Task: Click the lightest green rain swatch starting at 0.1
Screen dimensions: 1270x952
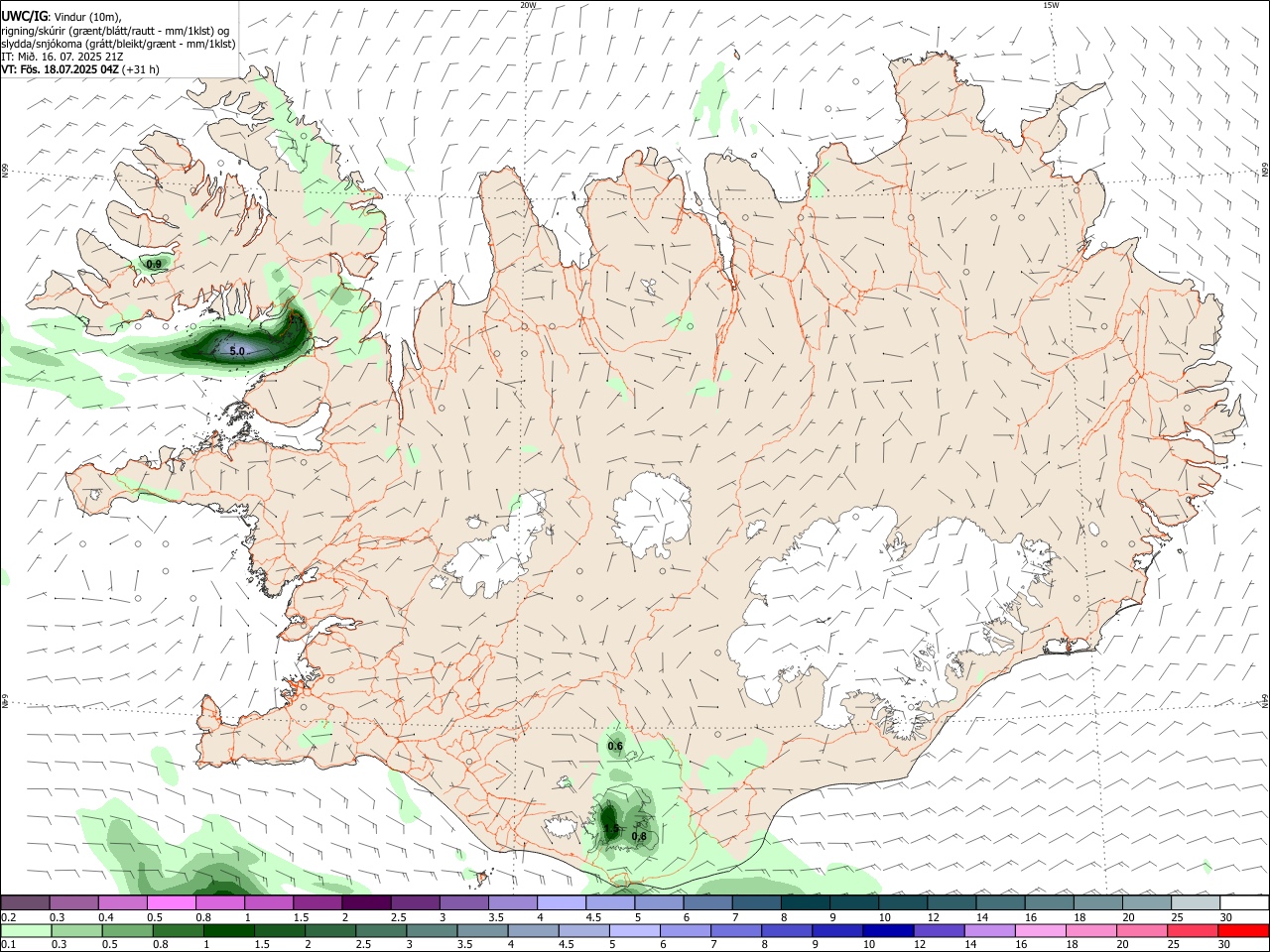Action: (25, 930)
